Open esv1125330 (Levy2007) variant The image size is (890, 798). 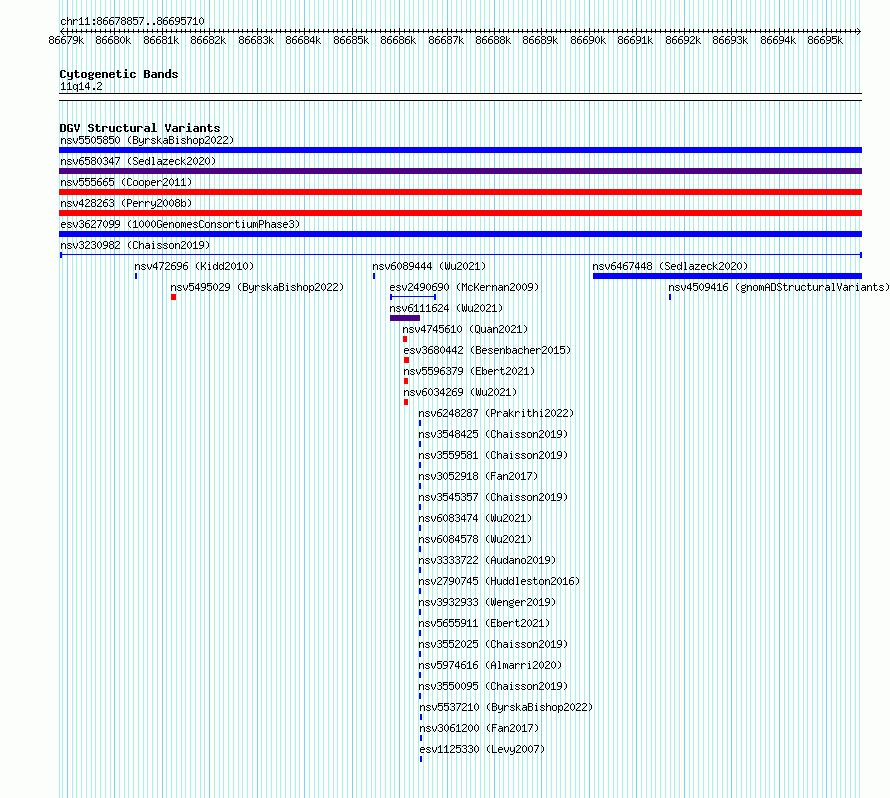coord(482,749)
